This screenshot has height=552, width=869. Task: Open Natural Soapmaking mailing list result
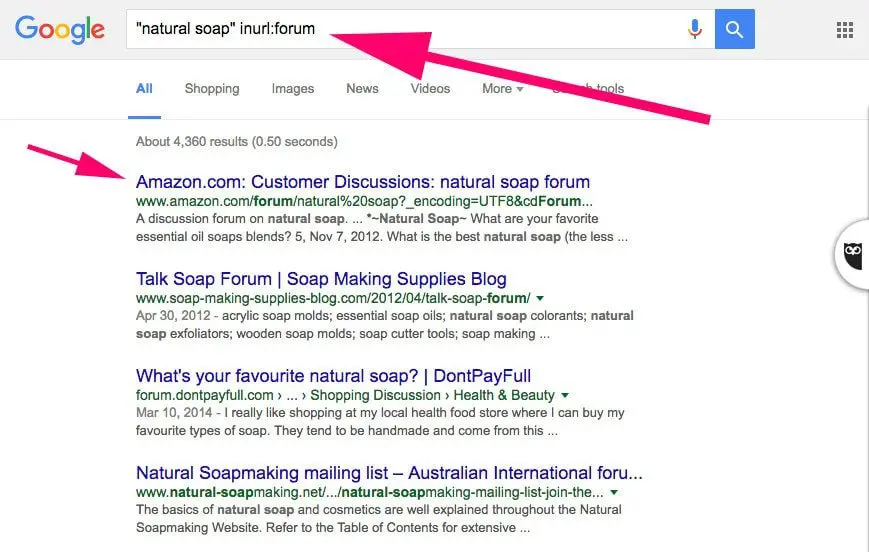pyautogui.click(x=389, y=473)
